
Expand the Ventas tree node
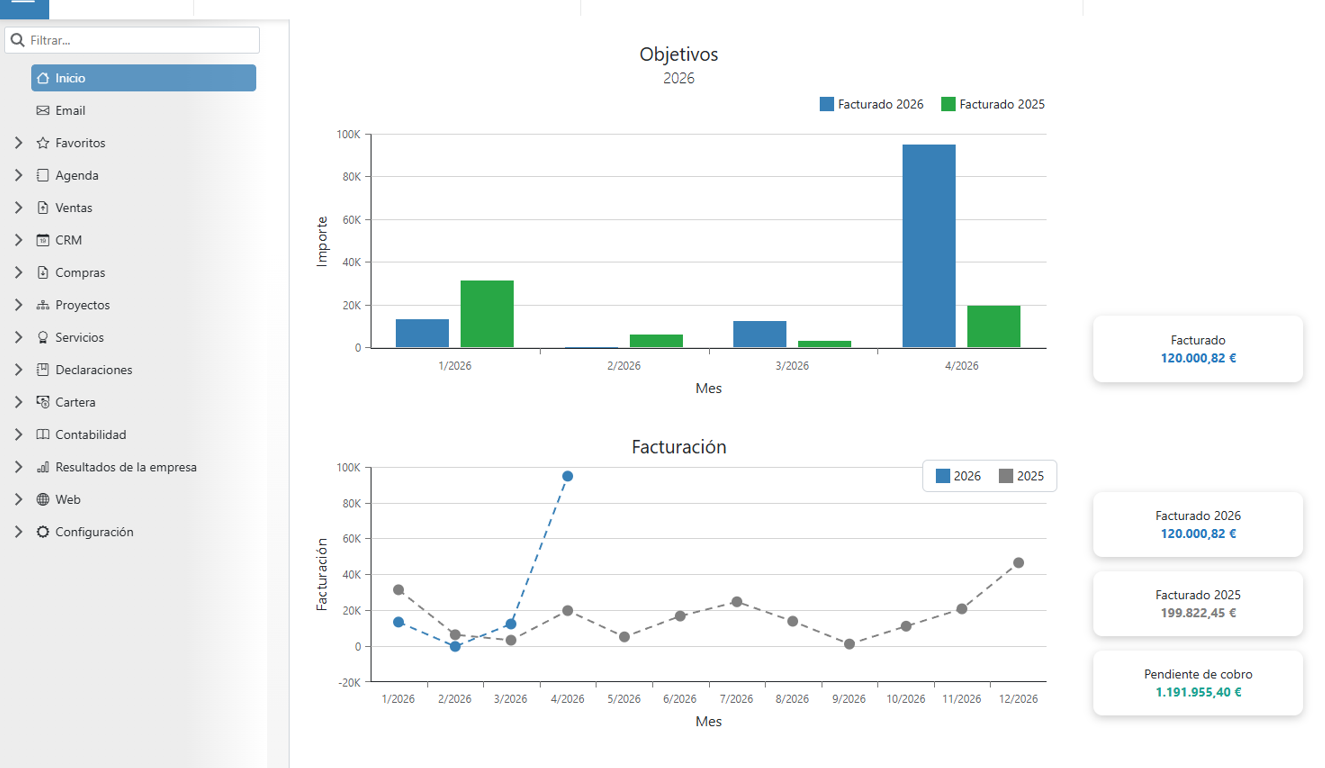click(x=18, y=208)
